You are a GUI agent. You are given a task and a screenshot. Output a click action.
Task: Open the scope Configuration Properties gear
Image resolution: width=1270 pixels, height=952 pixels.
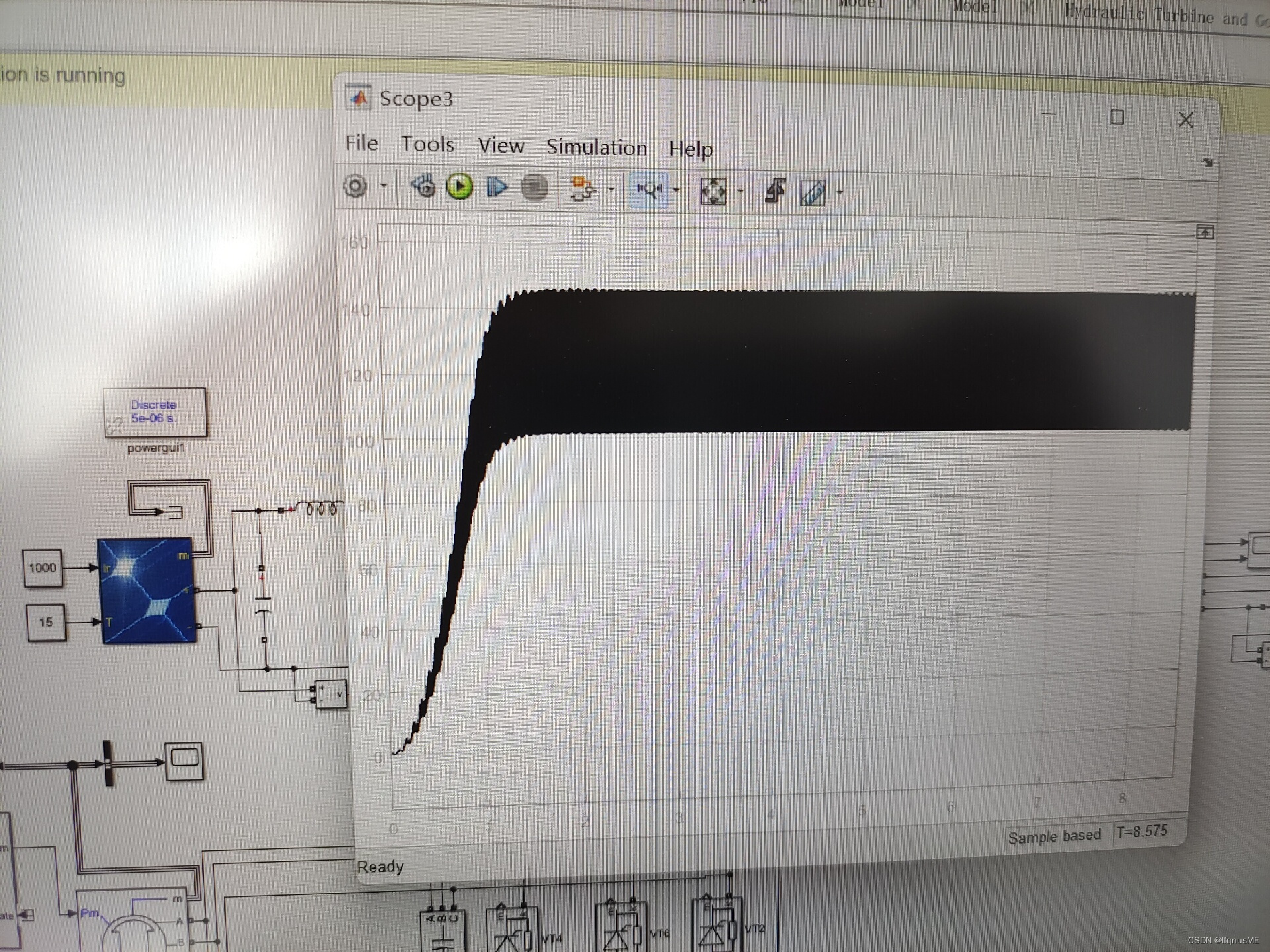[355, 186]
